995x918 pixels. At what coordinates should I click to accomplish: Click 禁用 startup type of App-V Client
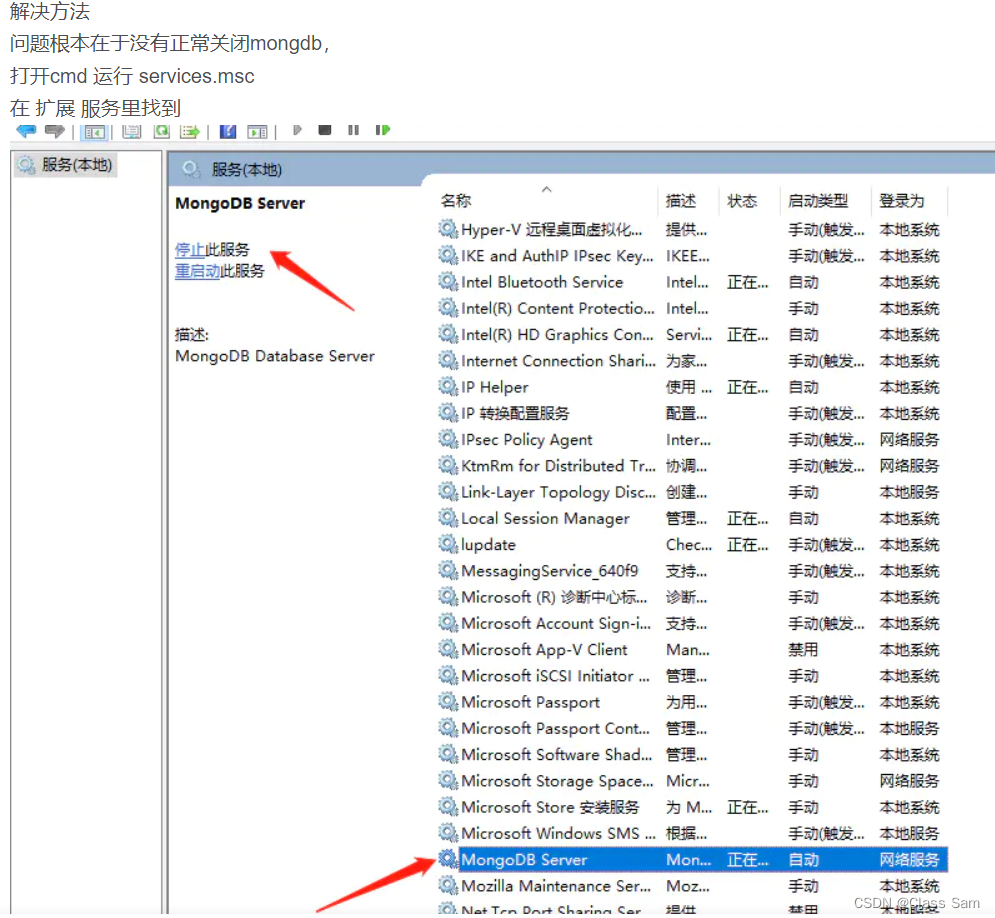click(803, 650)
